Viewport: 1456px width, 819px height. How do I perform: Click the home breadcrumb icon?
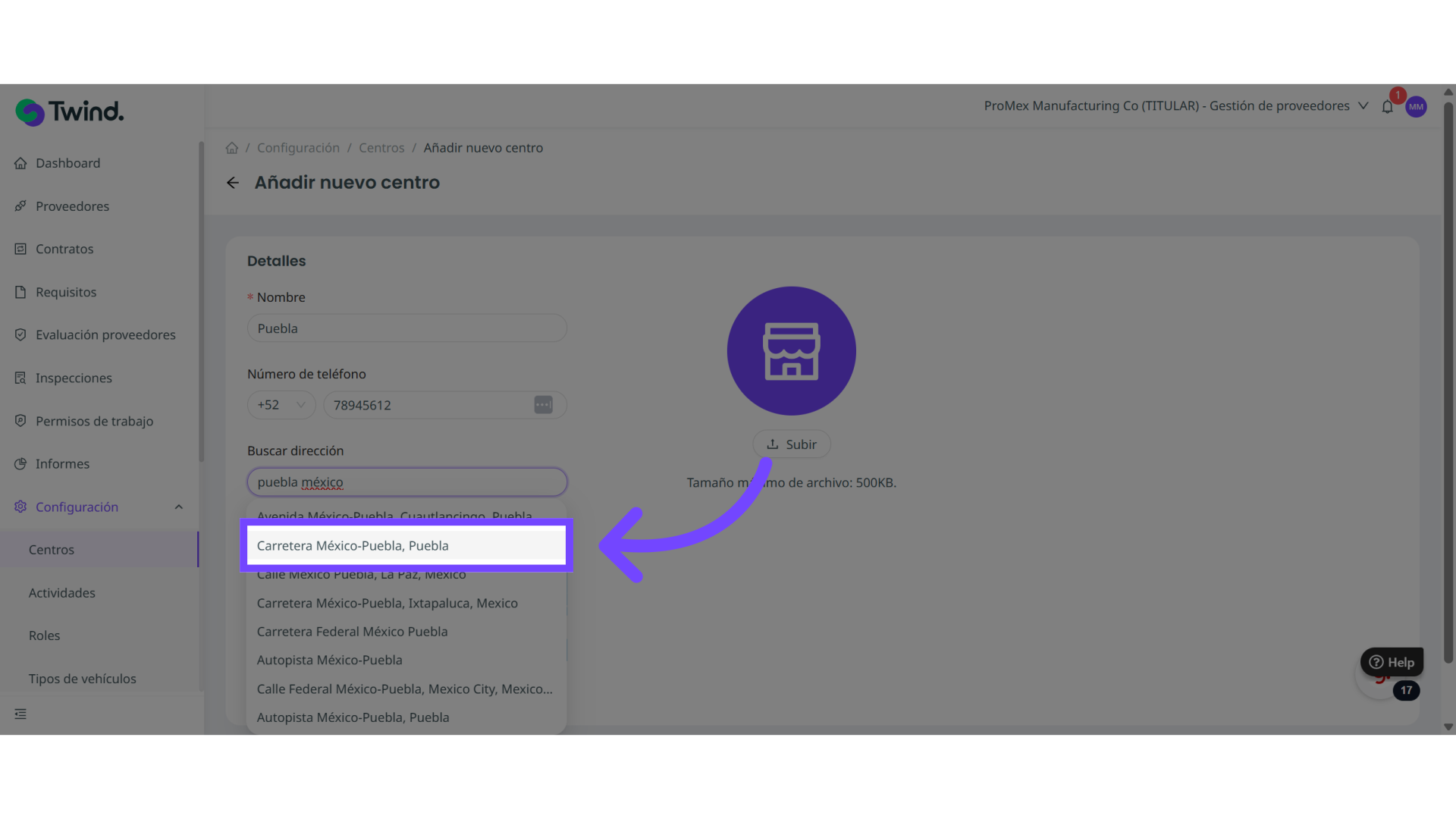tap(232, 148)
